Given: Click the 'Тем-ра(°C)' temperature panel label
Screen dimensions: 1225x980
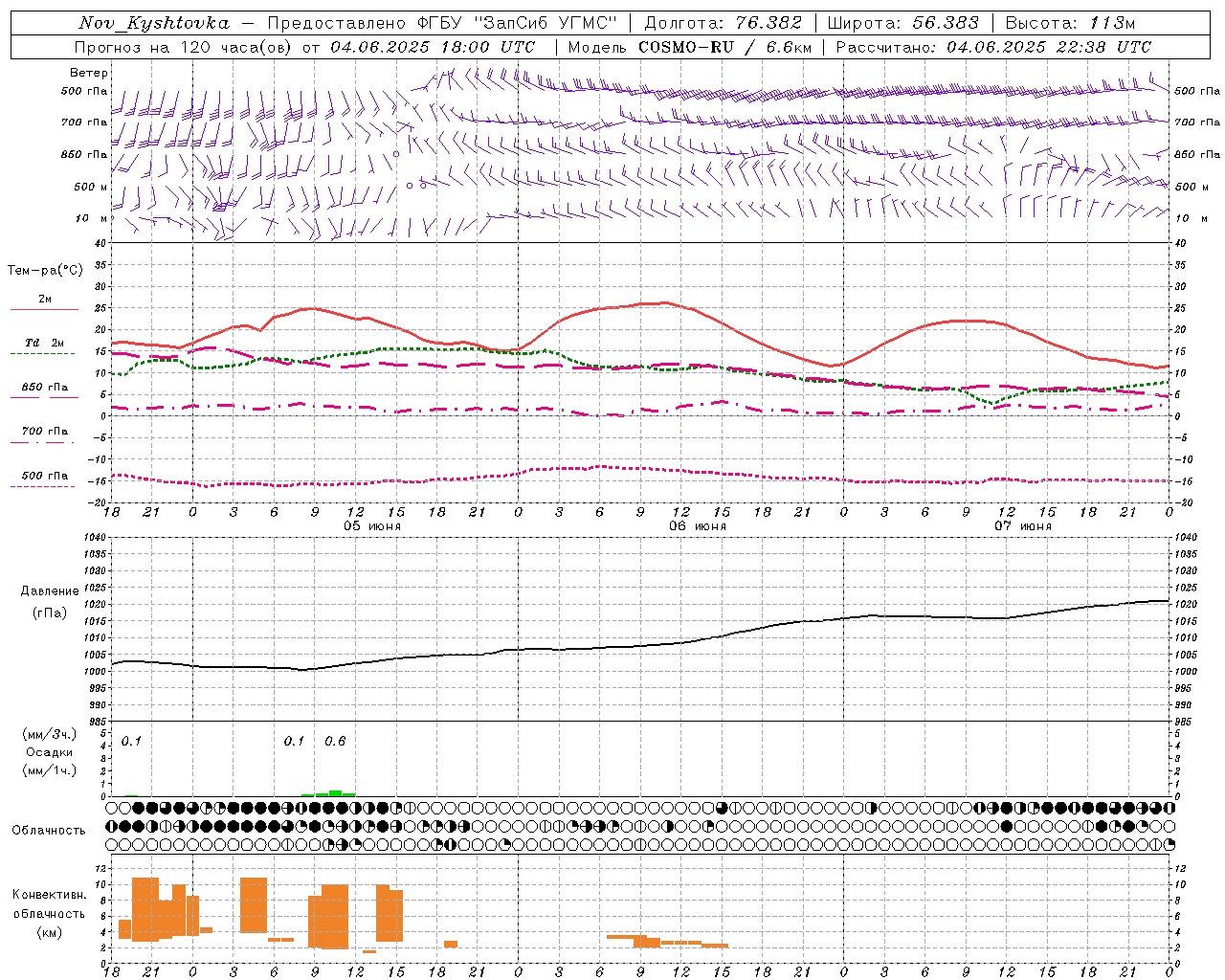Looking at the screenshot, I should pyautogui.click(x=45, y=270).
